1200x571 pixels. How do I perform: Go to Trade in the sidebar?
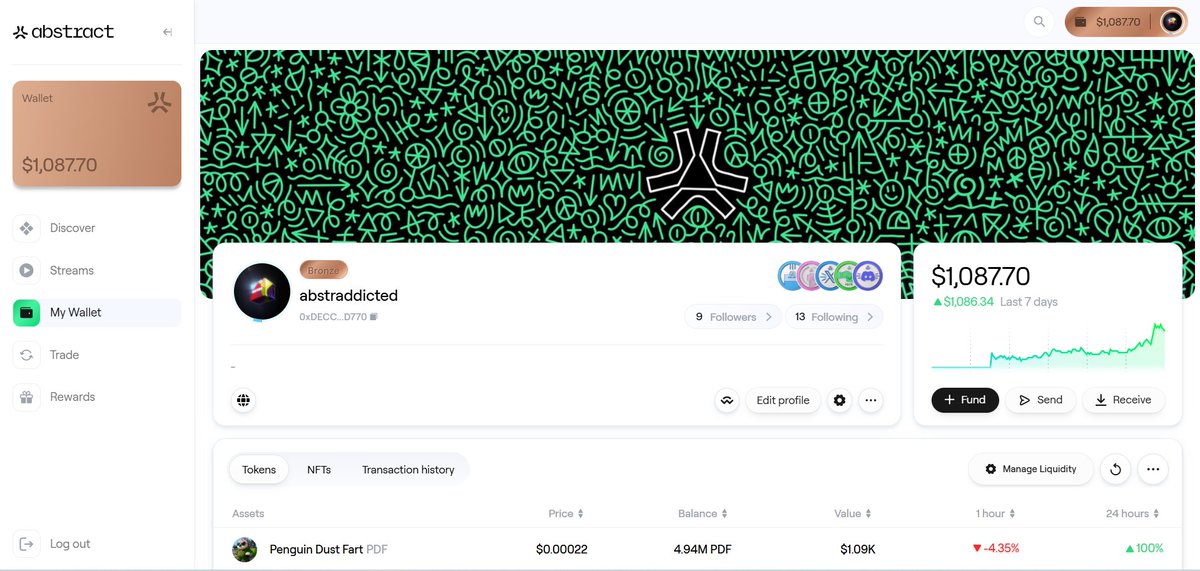click(x=97, y=355)
